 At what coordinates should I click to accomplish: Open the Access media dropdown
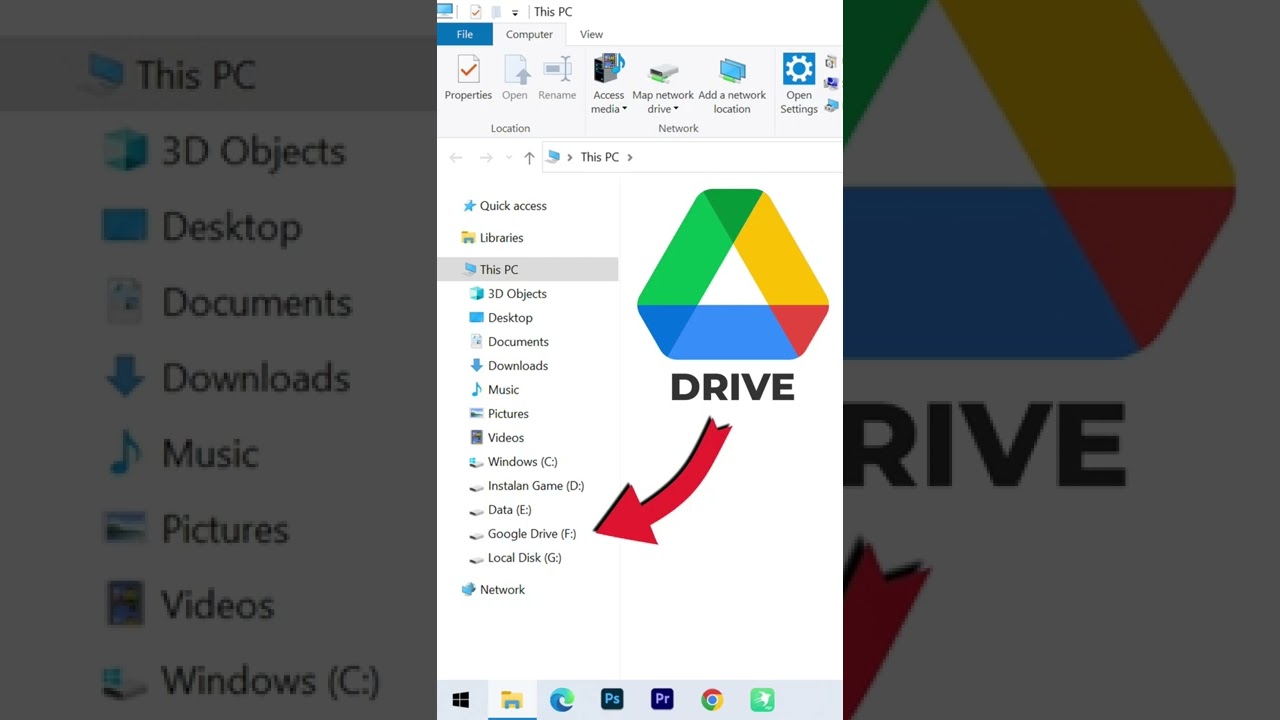point(608,85)
